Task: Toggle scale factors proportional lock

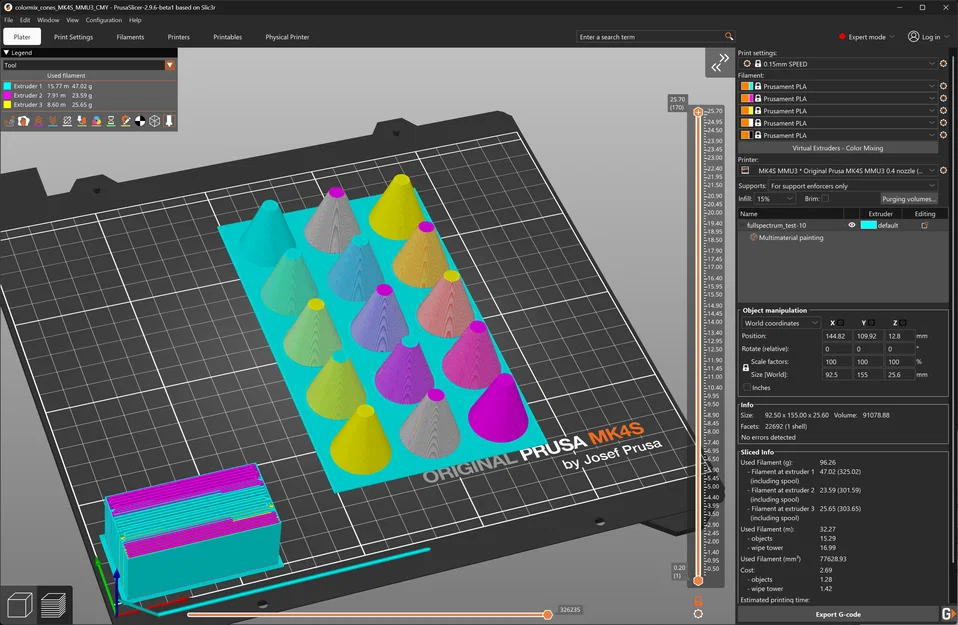Action: click(745, 368)
